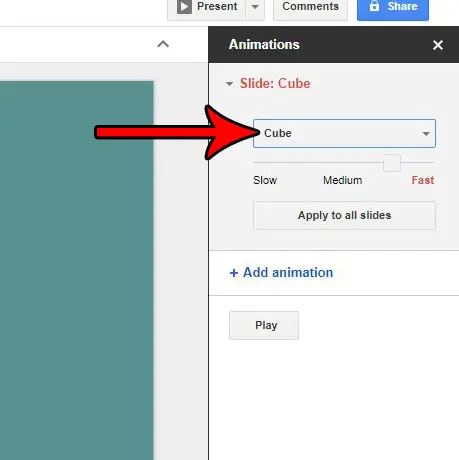Apply transition to all slides

pyautogui.click(x=344, y=215)
